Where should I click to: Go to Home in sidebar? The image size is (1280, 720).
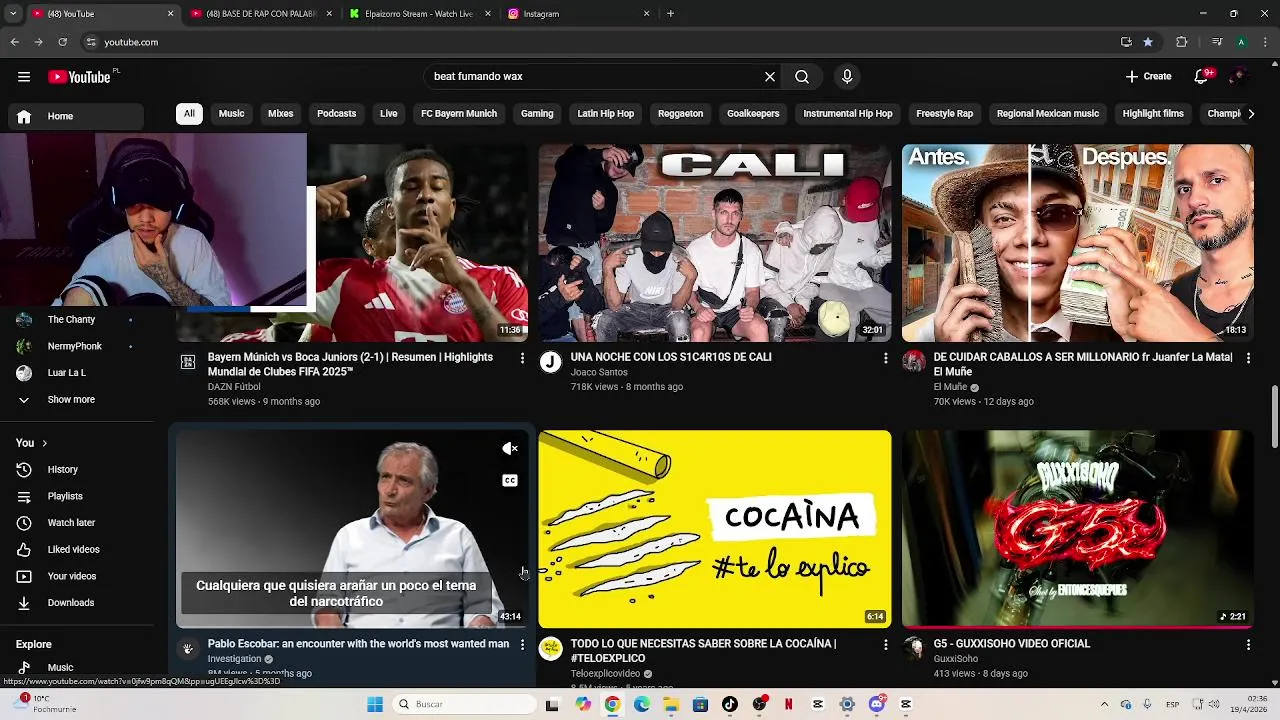(77, 116)
